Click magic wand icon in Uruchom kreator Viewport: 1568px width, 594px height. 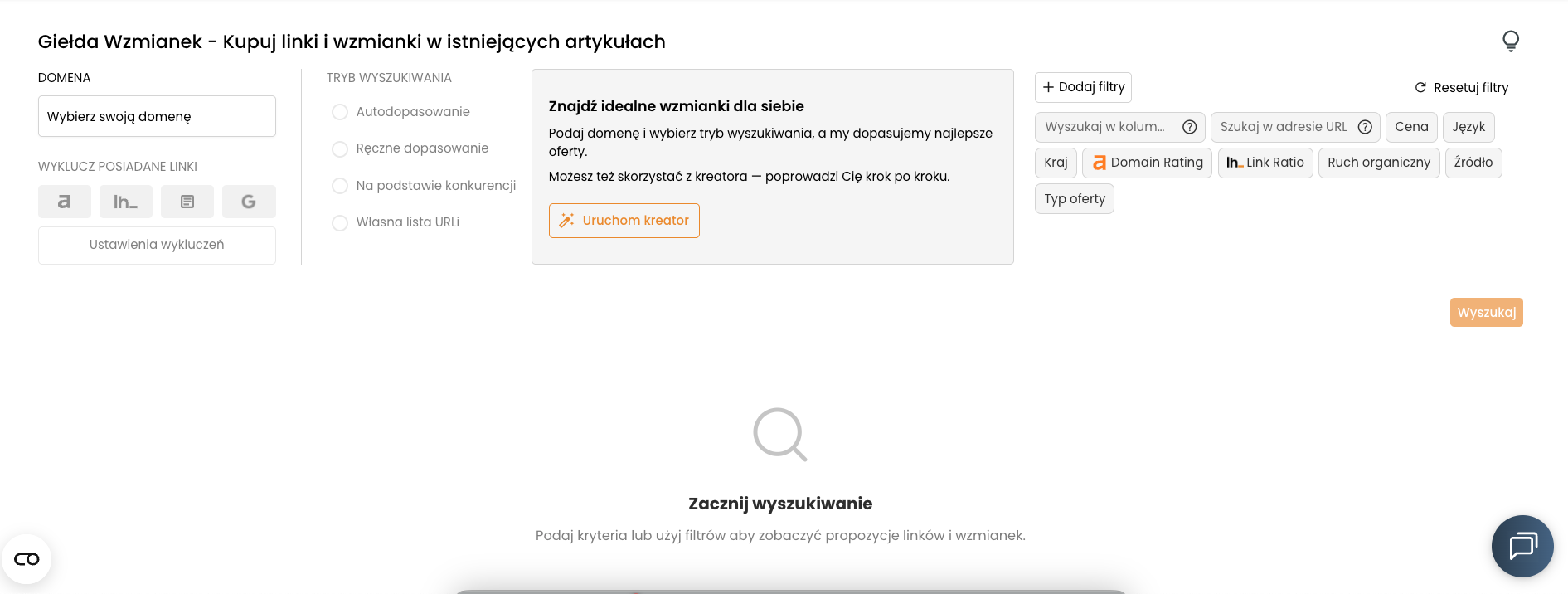566,220
